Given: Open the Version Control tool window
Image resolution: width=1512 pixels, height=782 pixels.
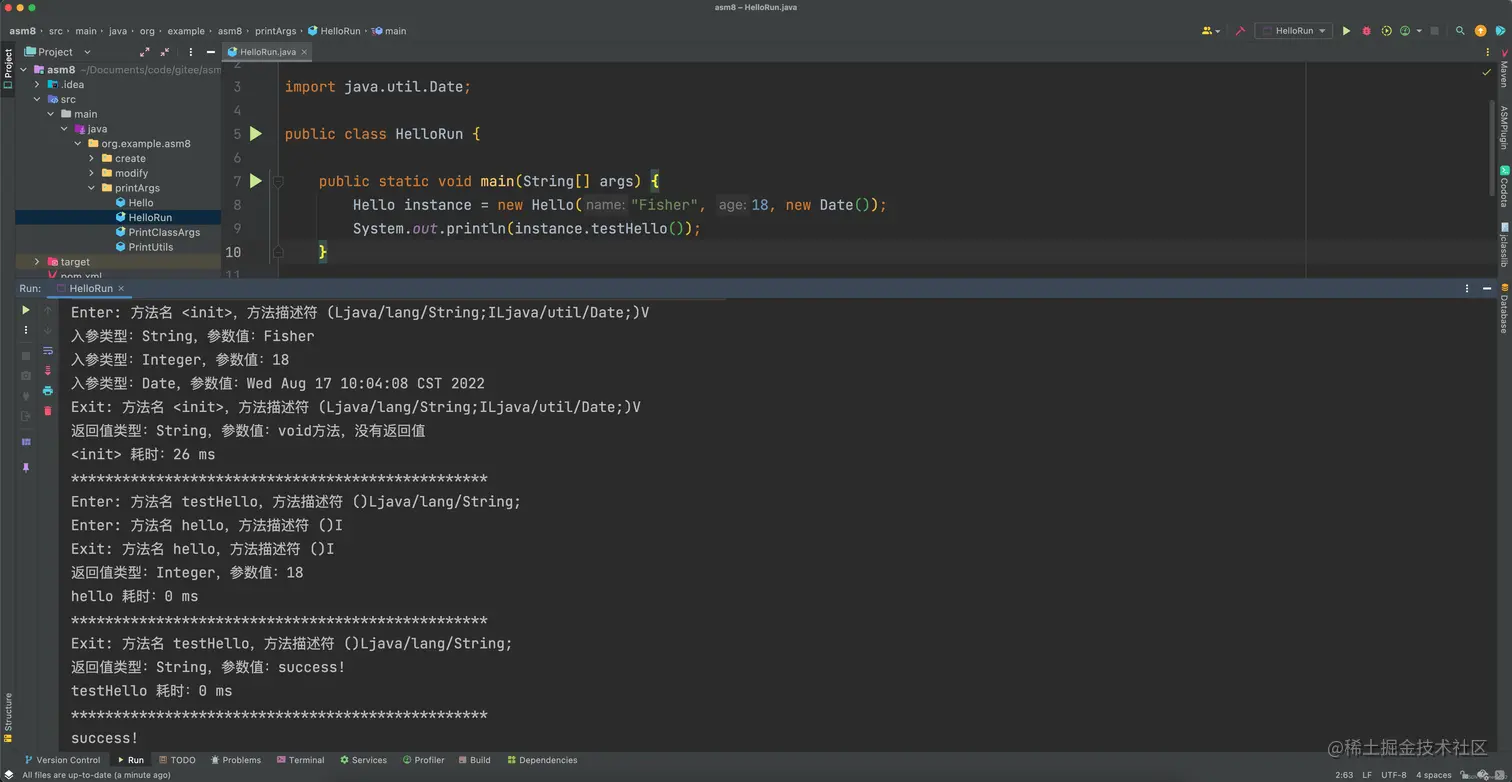Looking at the screenshot, I should point(62,760).
